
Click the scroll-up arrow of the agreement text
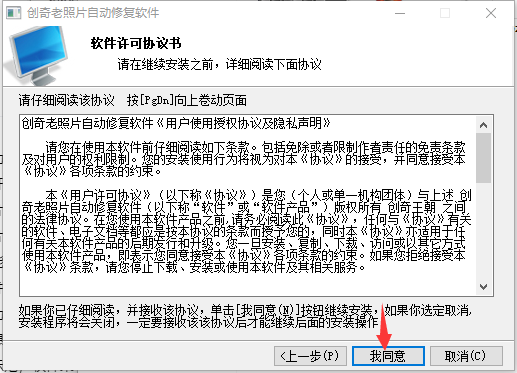[x=483, y=125]
